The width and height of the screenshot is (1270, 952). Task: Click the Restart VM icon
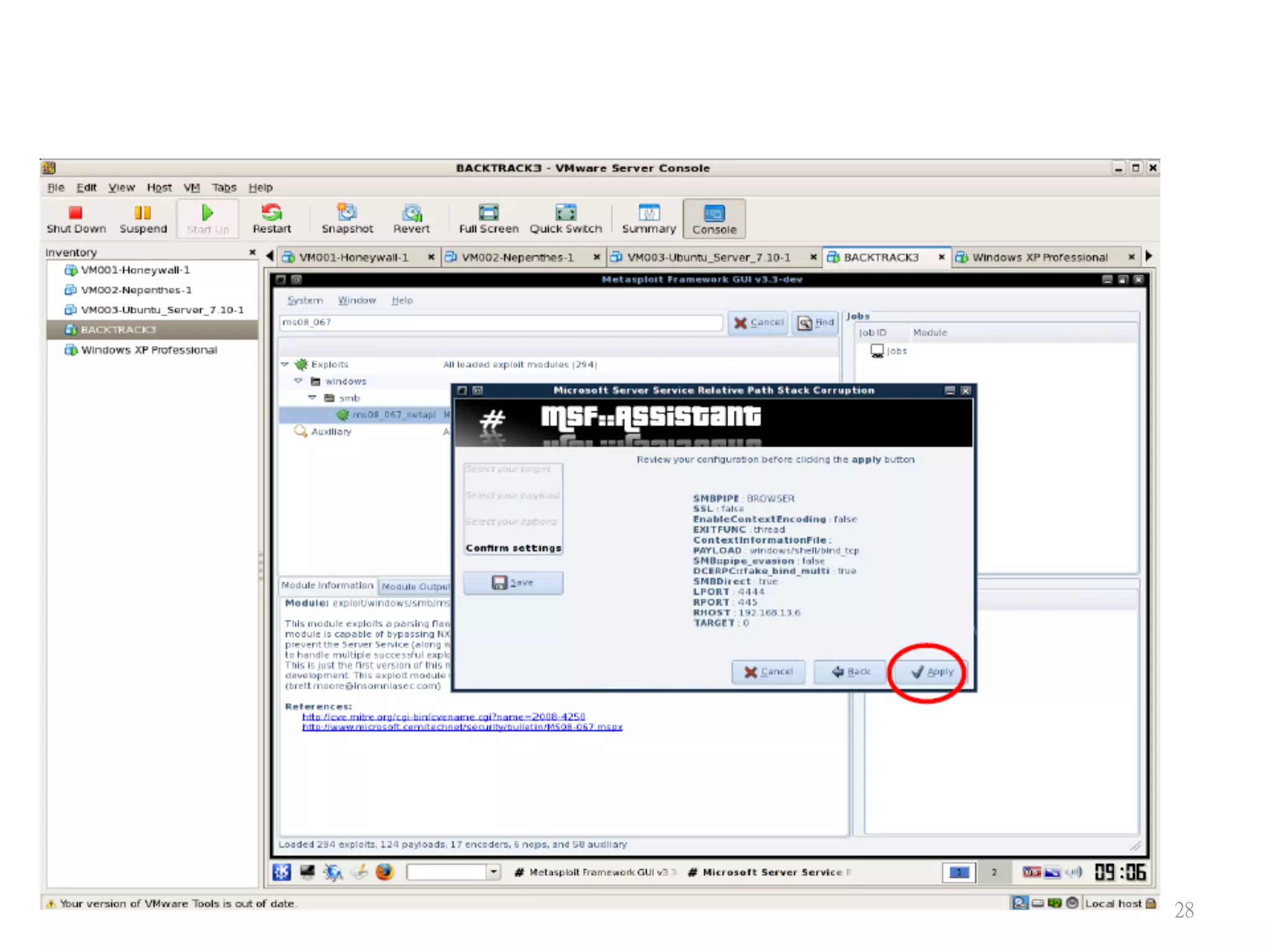(x=272, y=214)
